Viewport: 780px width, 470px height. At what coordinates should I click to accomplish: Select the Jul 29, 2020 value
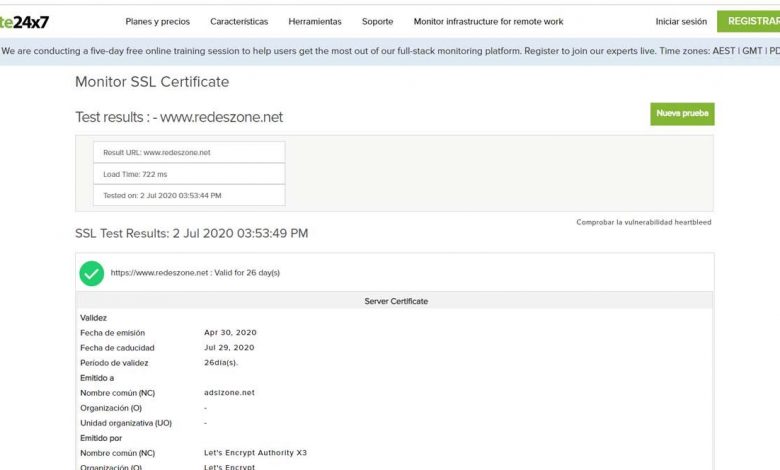(229, 348)
